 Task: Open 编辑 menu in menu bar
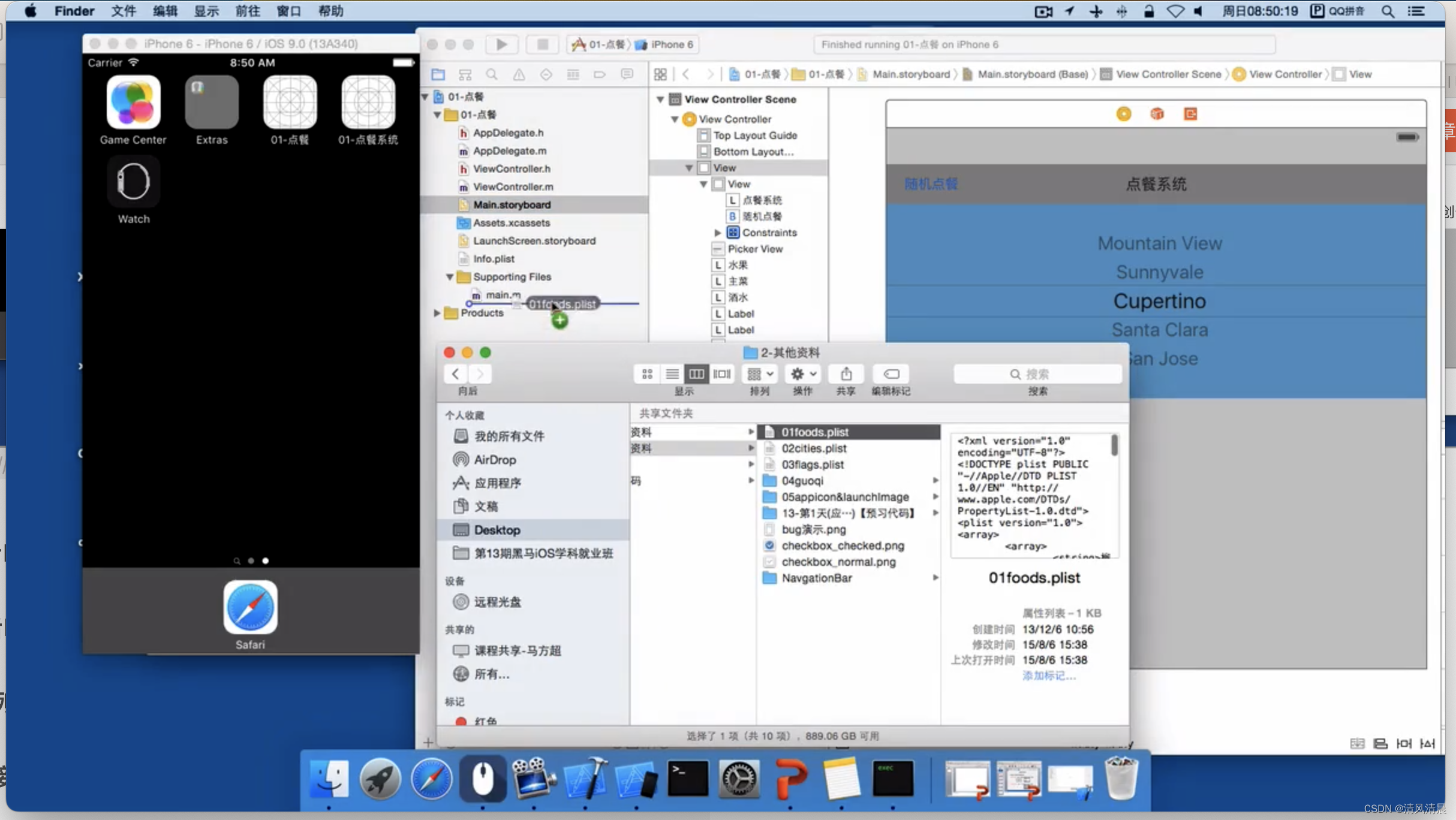164,11
